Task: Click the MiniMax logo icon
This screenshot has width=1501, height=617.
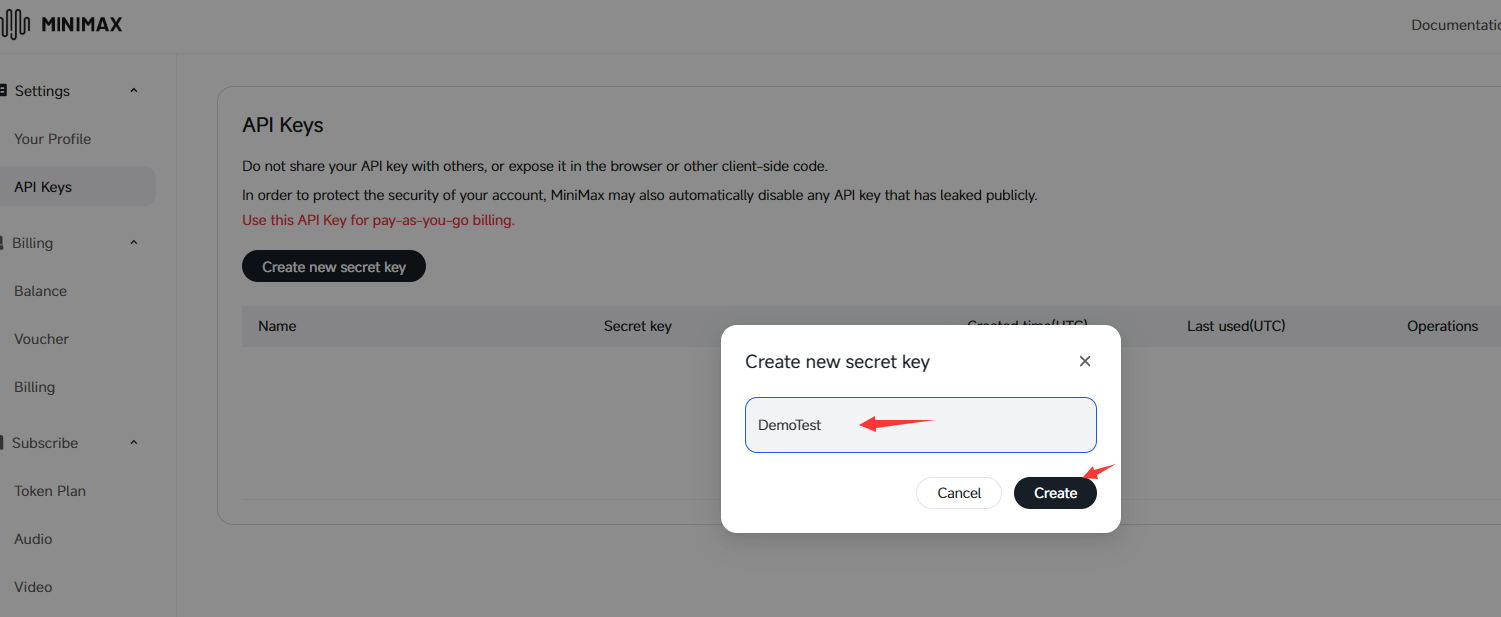Action: click(x=16, y=24)
